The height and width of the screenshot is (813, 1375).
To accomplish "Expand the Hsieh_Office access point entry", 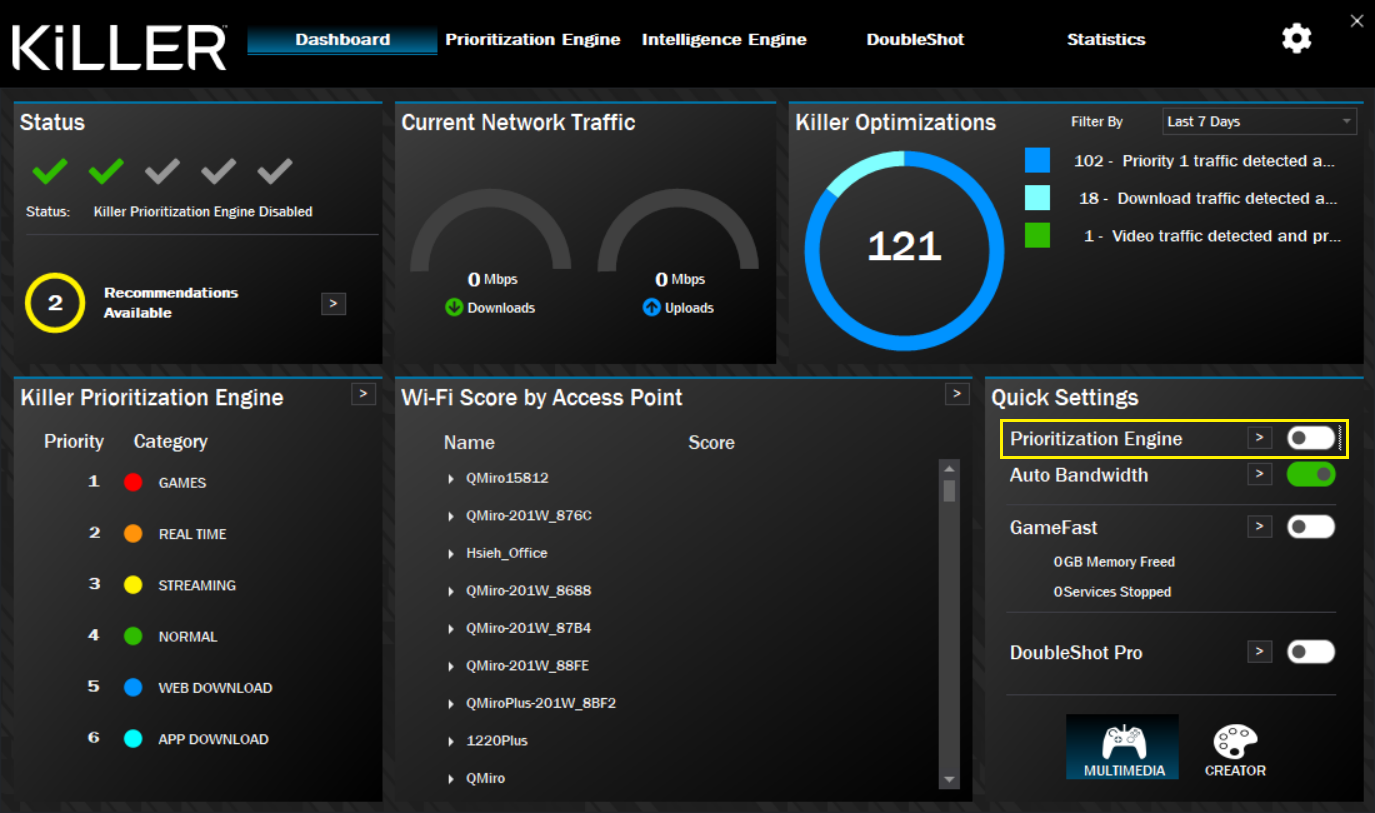I will click(x=452, y=554).
